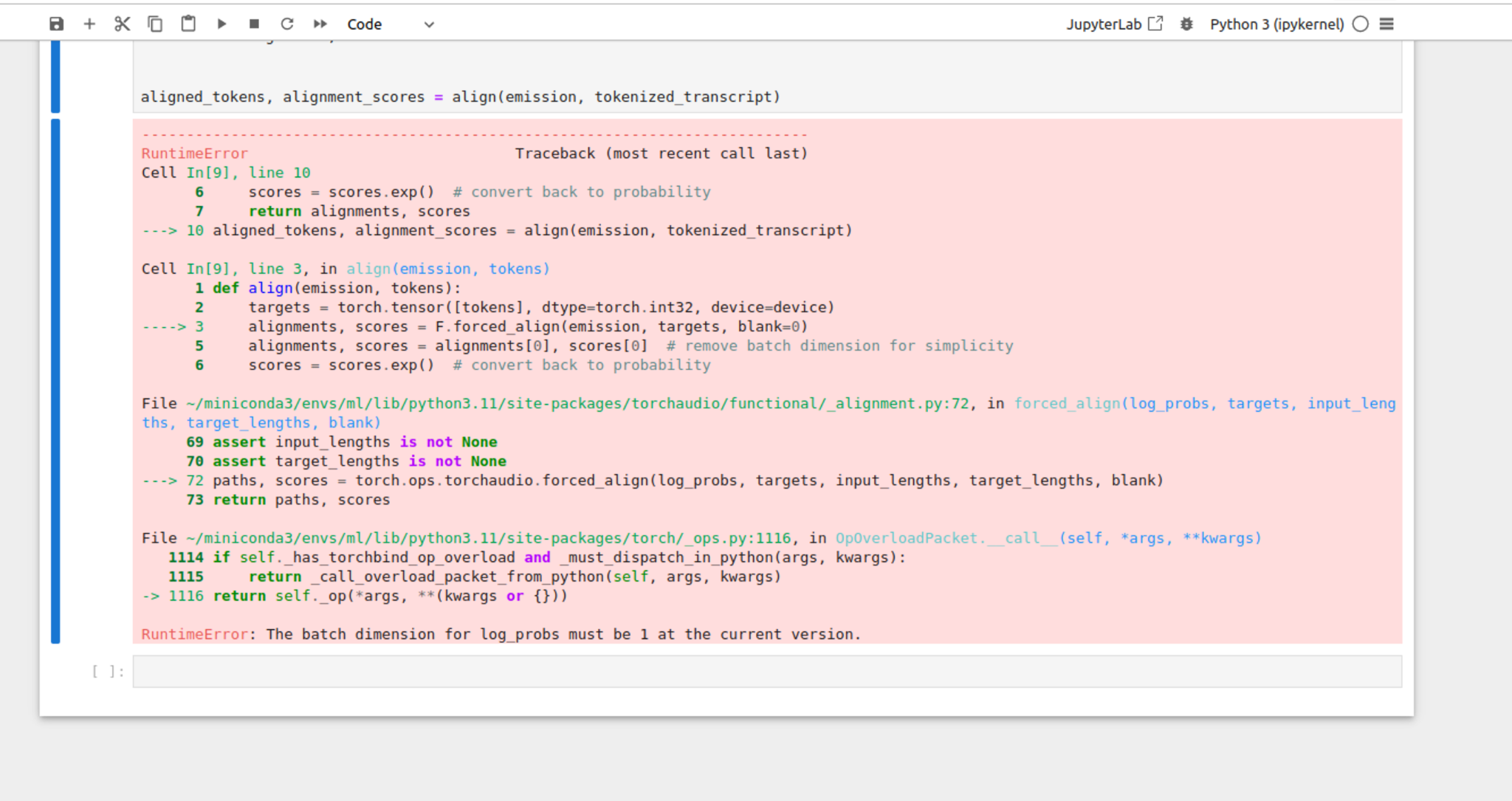Paste the copied cell

188,24
